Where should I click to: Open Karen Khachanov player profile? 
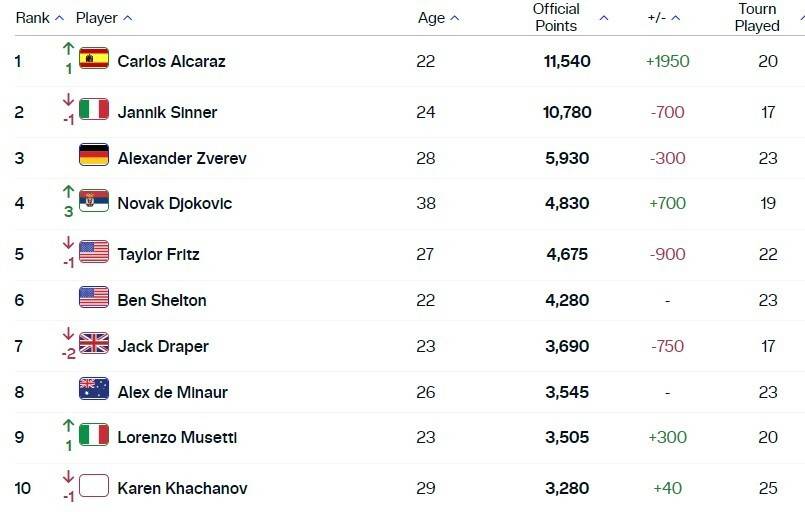tap(182, 488)
